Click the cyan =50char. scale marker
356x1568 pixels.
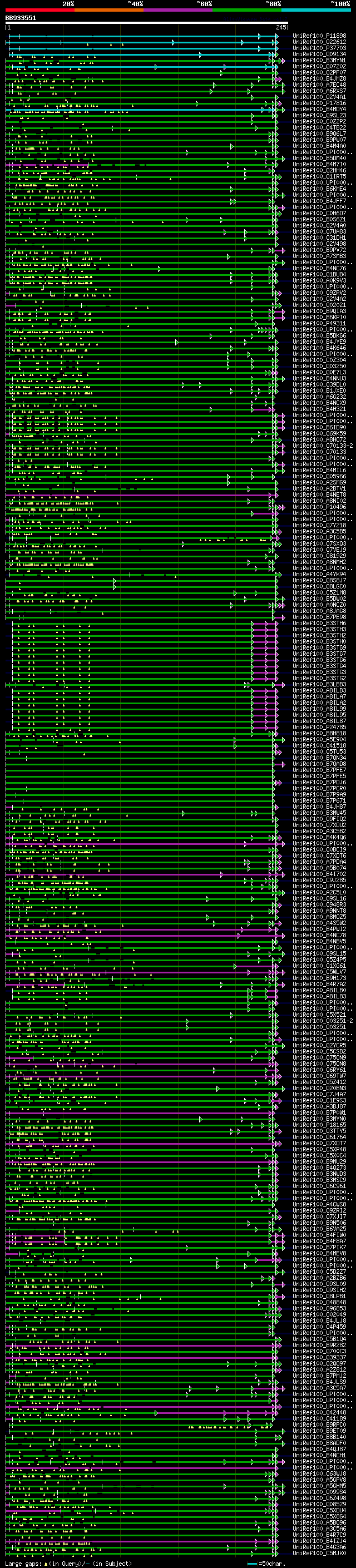tap(253, 1564)
